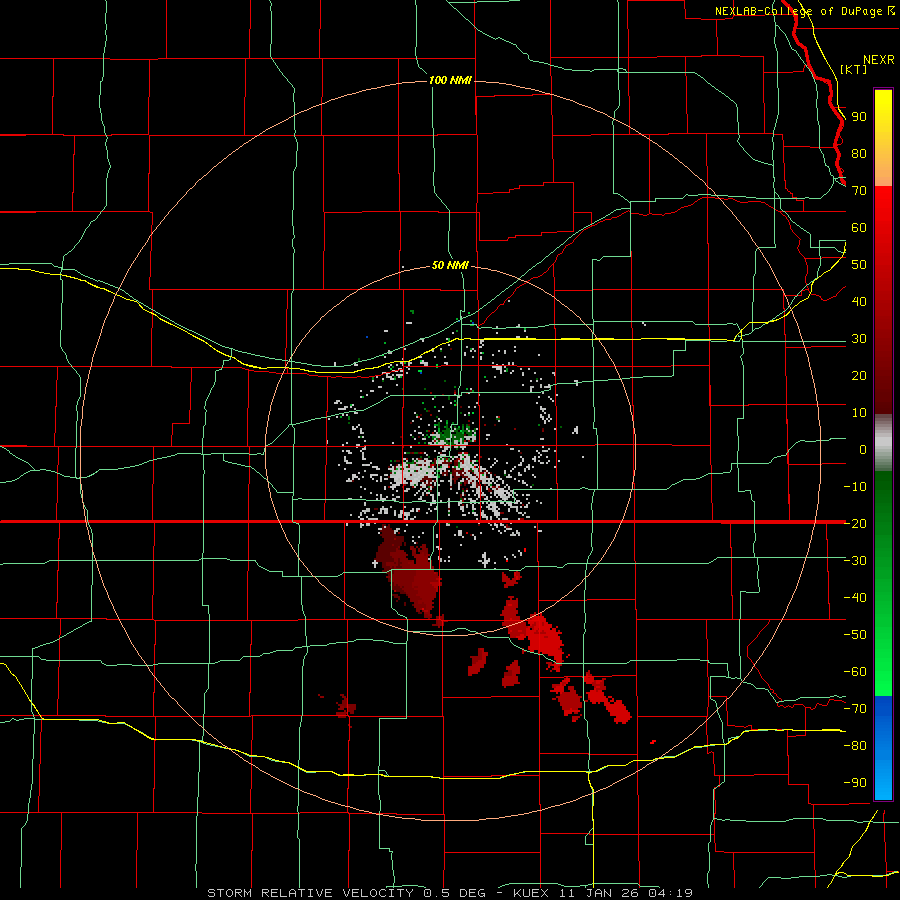Click the "-70" velocity scale label

coord(855,709)
